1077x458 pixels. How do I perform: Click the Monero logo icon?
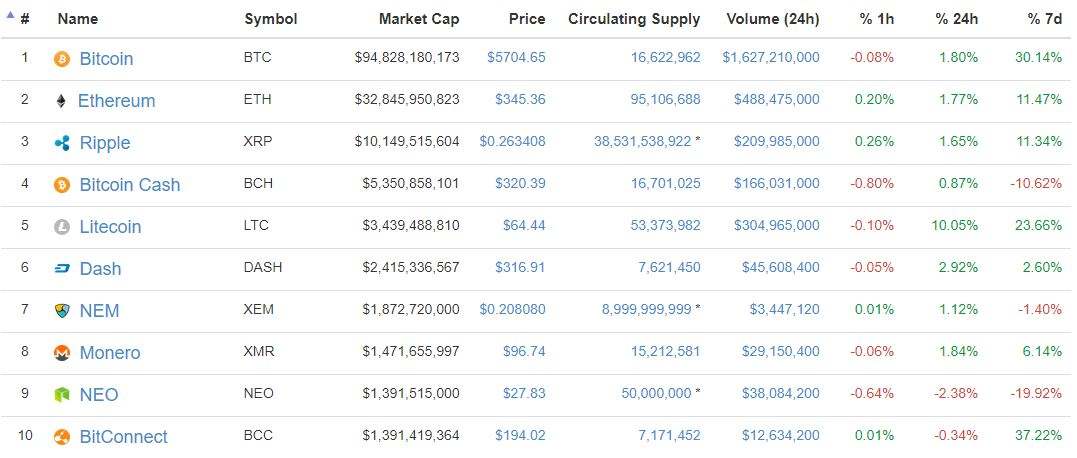coord(62,353)
